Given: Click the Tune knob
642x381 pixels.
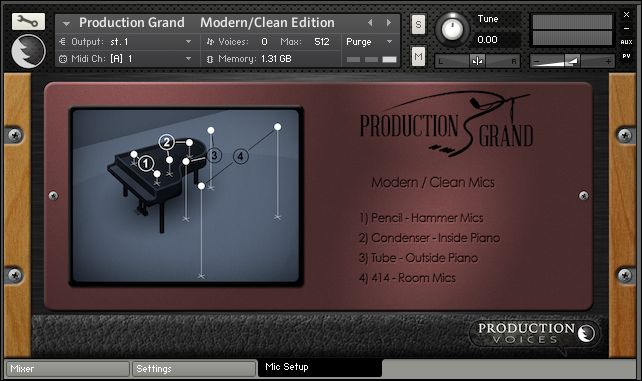Looking at the screenshot, I should pos(452,29).
